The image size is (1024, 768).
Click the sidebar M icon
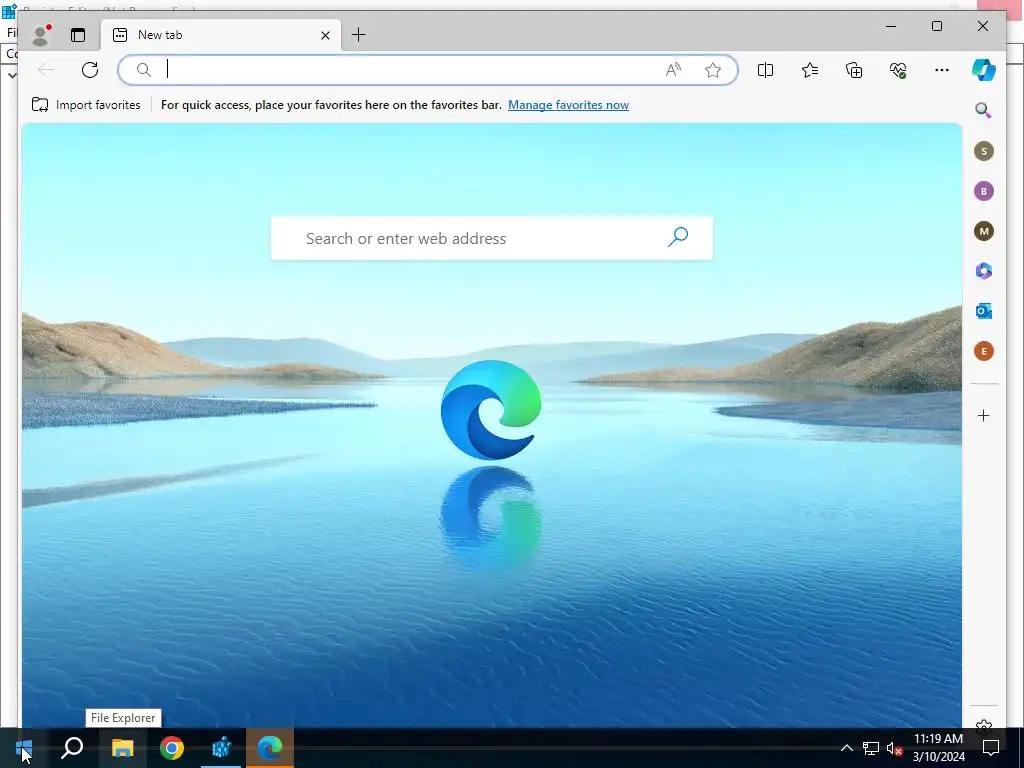click(x=984, y=231)
